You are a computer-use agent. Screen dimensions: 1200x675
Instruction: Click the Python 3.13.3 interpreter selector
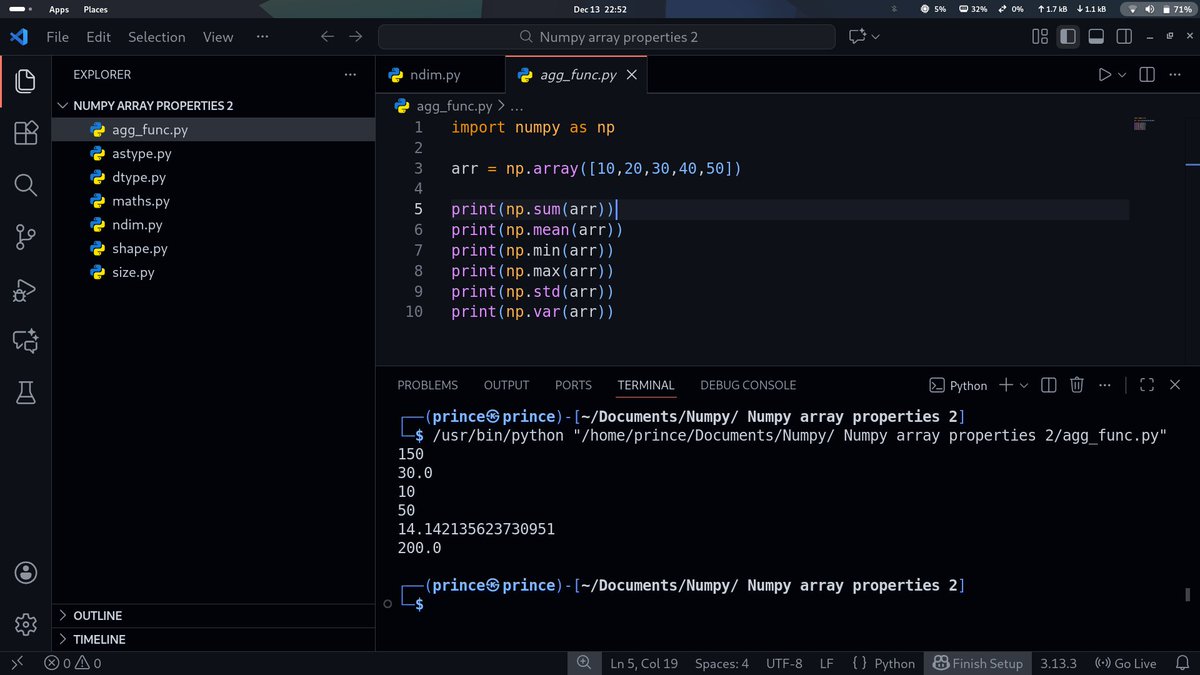[1059, 663]
